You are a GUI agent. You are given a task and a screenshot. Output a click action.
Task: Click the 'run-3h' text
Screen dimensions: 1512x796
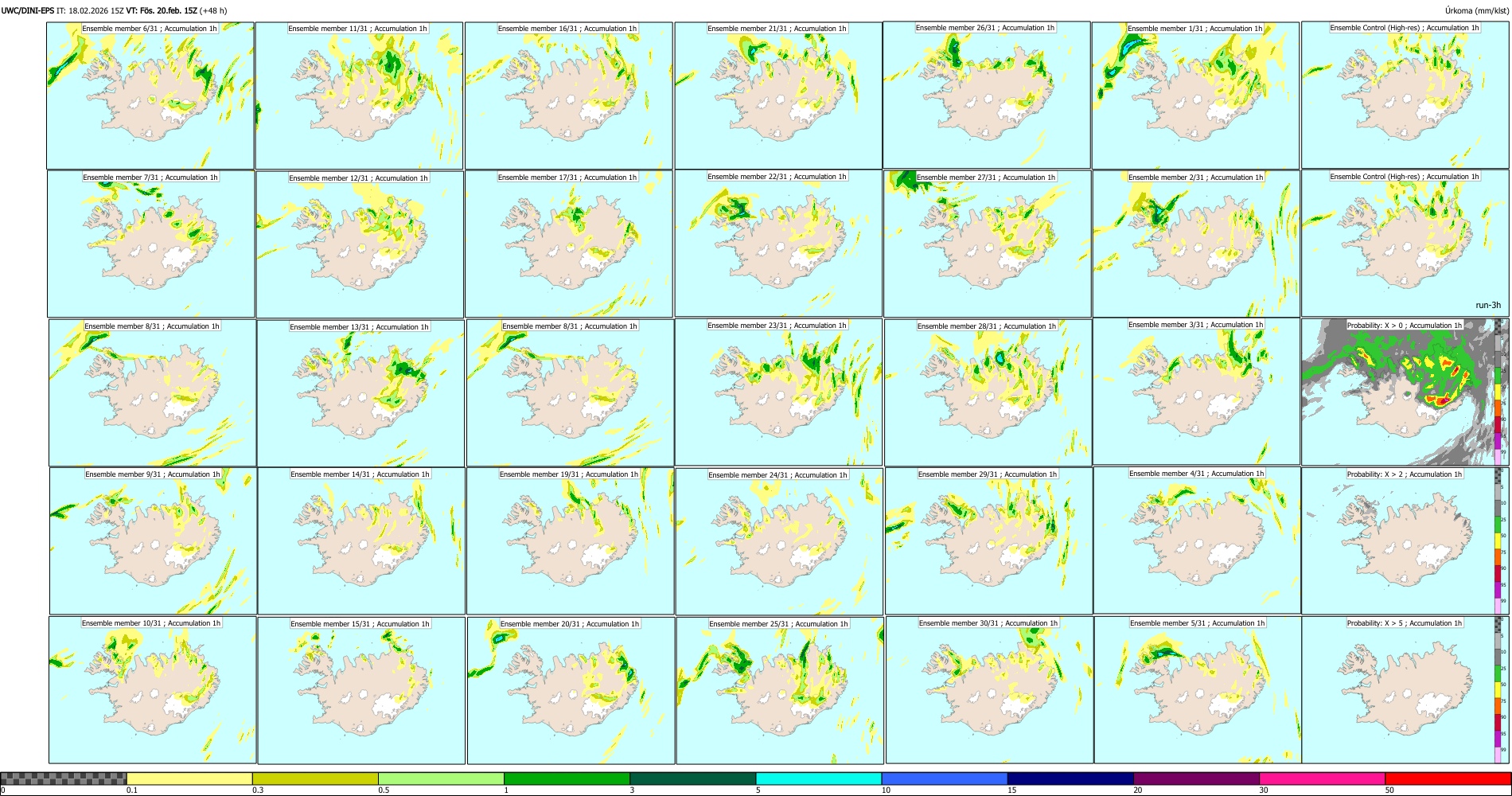1488,306
